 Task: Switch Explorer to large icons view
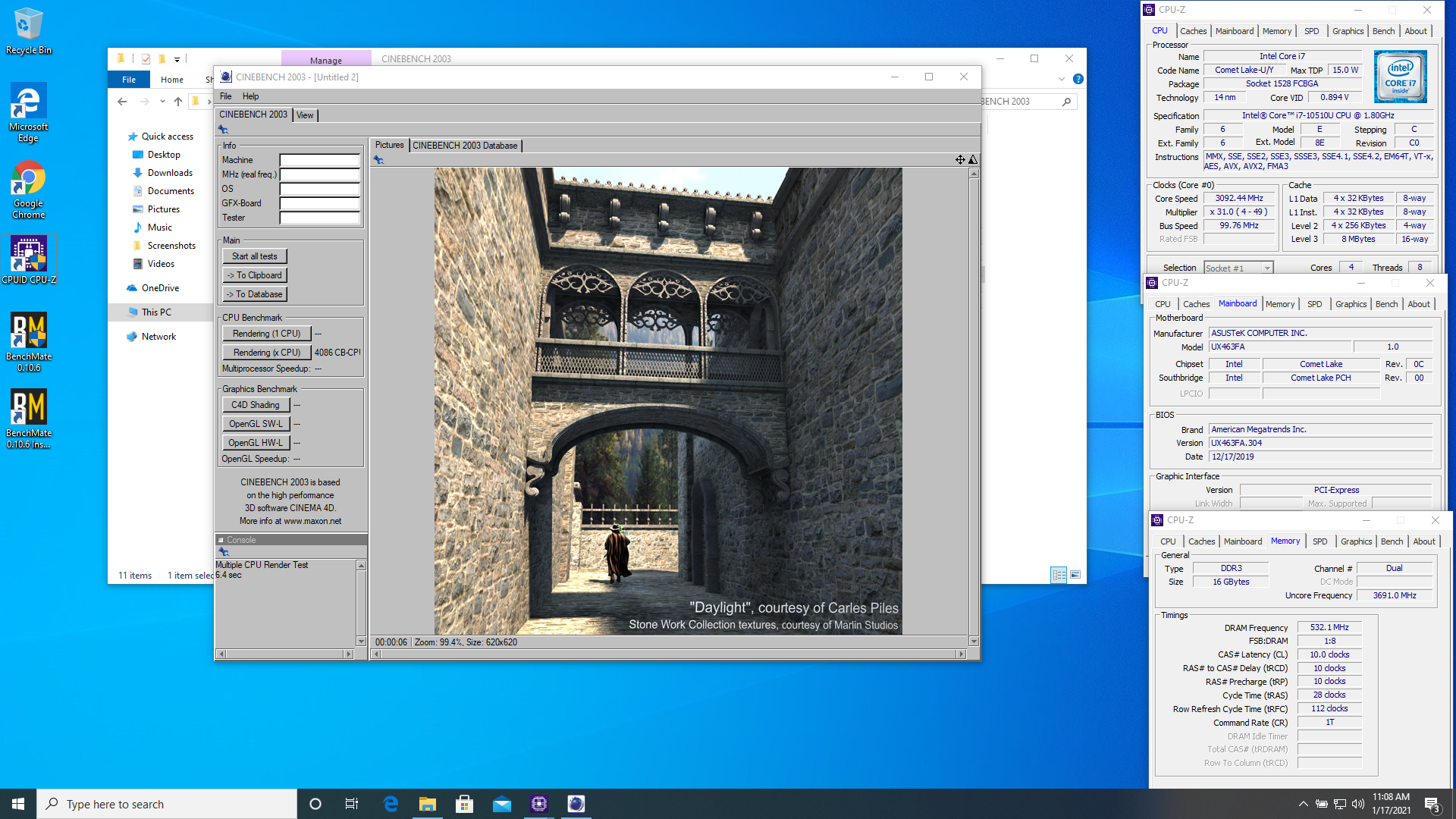pyautogui.click(x=1075, y=575)
